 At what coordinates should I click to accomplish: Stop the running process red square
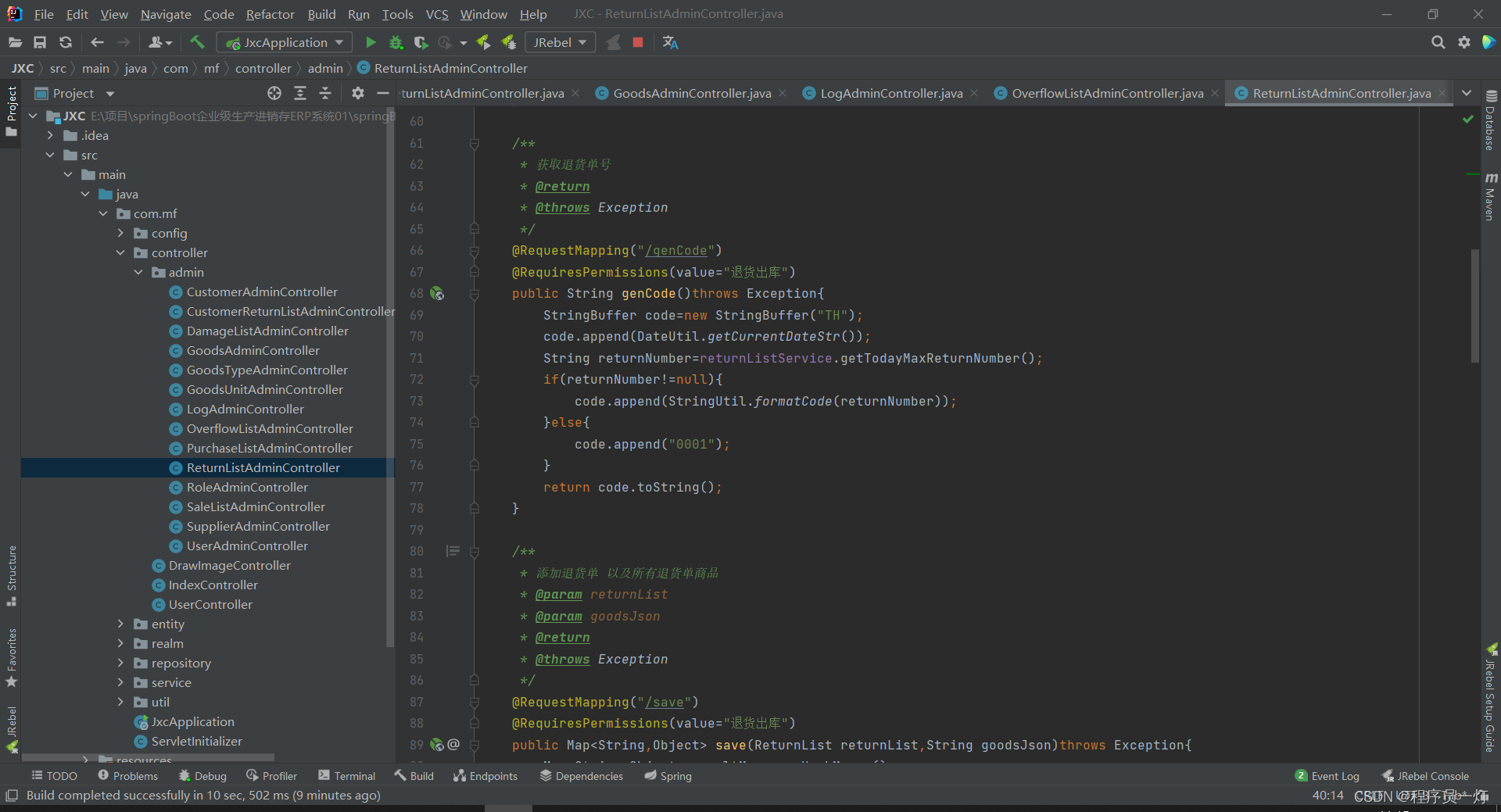click(638, 42)
